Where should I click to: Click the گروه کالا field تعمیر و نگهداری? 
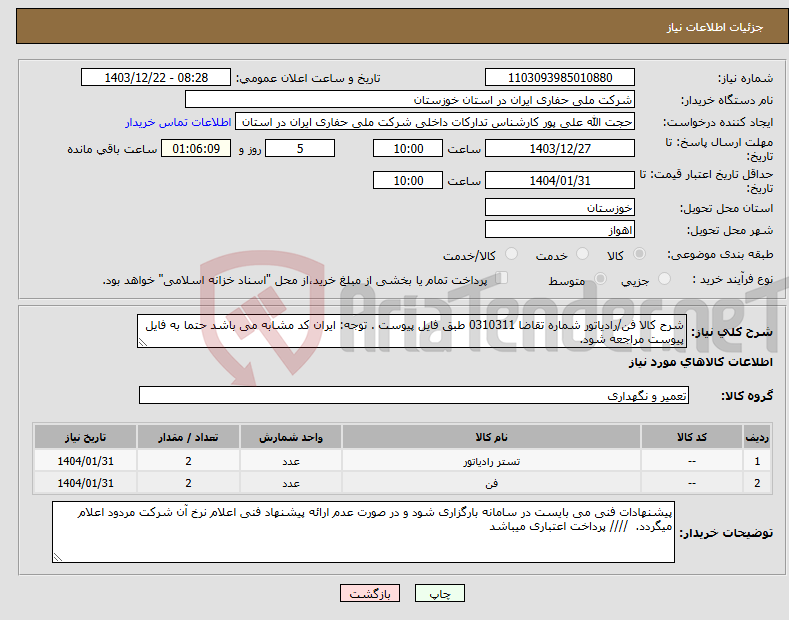pyautogui.click(x=414, y=396)
